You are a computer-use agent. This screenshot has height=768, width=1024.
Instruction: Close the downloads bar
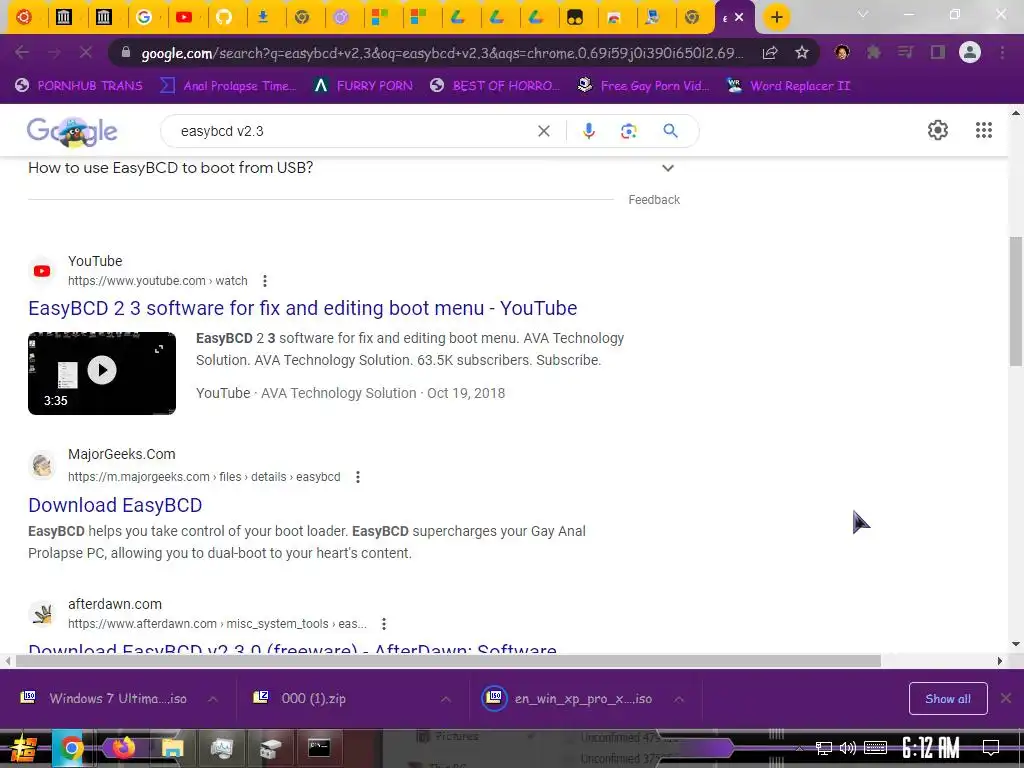[x=1006, y=699]
